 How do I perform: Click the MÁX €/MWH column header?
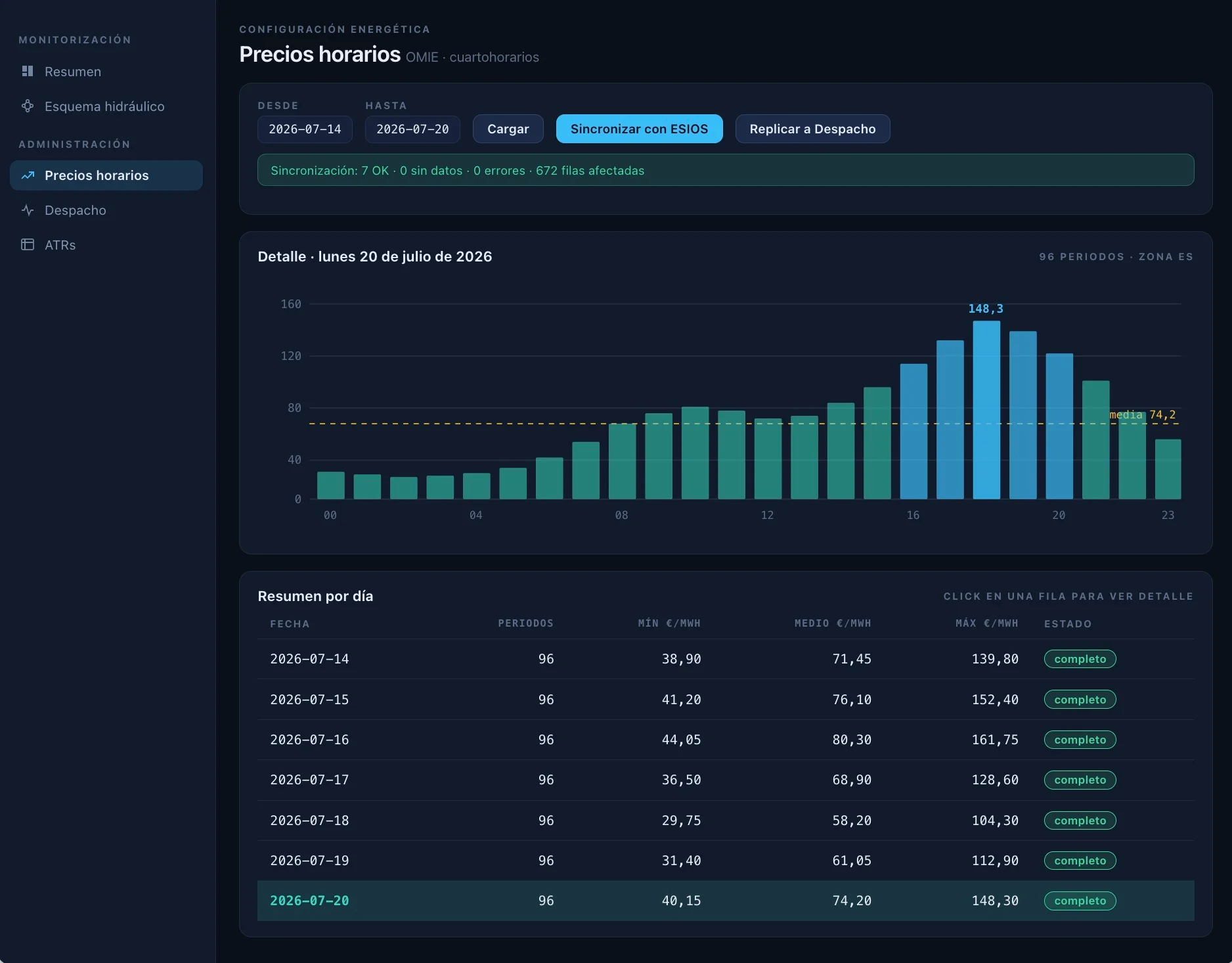(x=987, y=623)
